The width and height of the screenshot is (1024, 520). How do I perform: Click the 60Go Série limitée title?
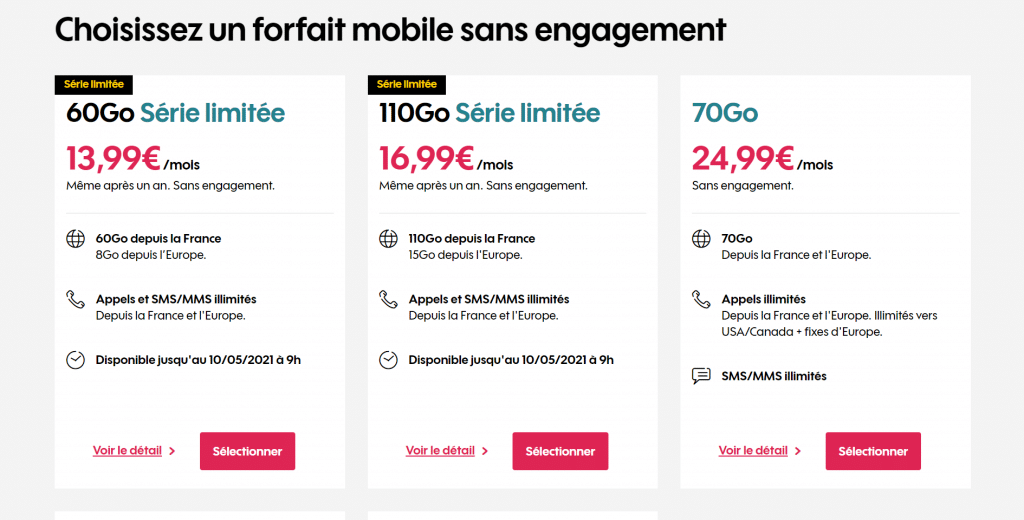176,113
